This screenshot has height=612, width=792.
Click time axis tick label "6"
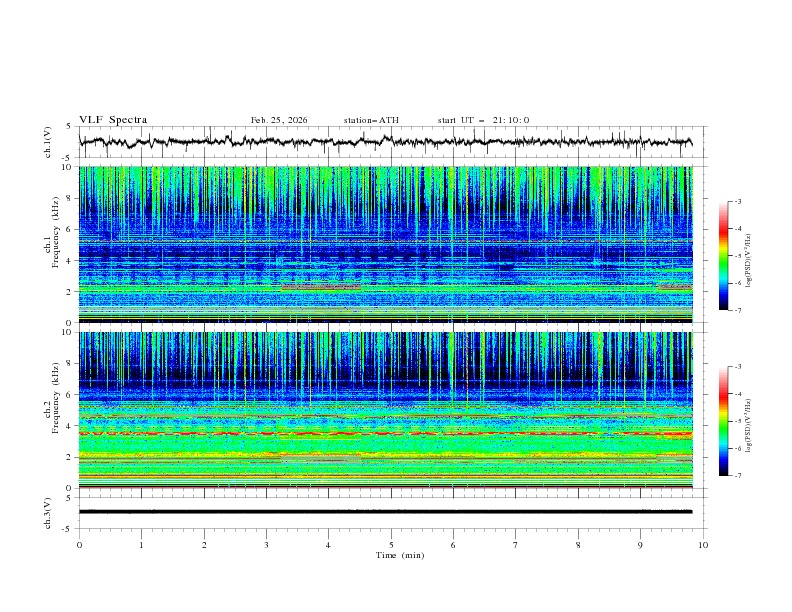pyautogui.click(x=453, y=545)
